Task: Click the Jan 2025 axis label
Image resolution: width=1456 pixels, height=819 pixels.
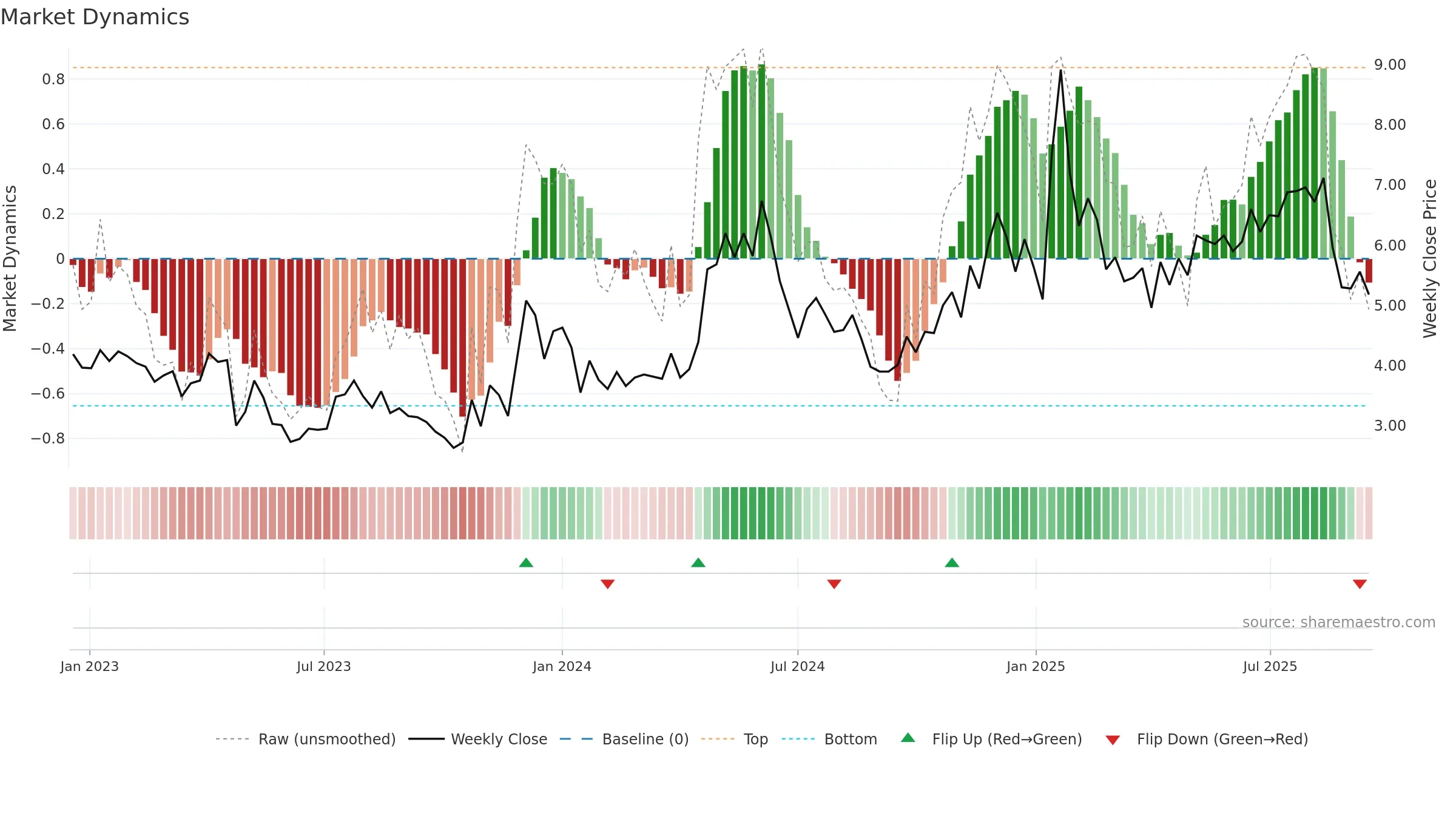Action: [x=1036, y=666]
